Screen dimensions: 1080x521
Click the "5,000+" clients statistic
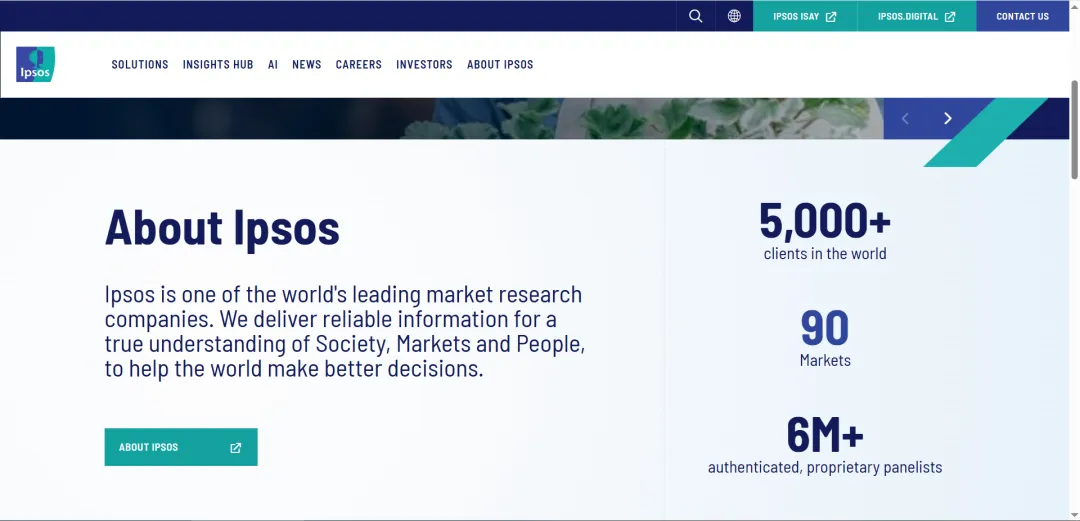click(825, 221)
